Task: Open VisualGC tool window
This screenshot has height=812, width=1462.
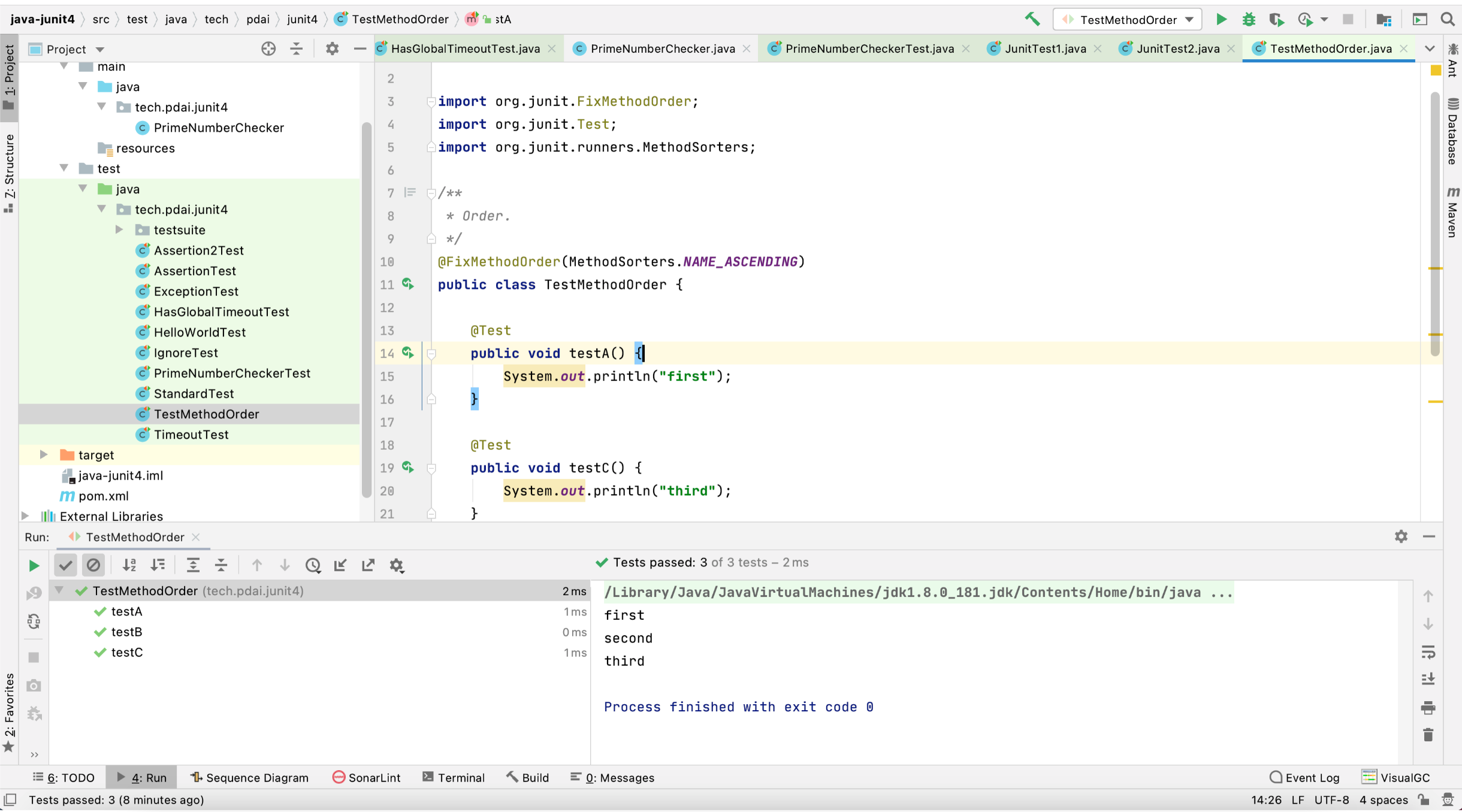Action: (1396, 777)
